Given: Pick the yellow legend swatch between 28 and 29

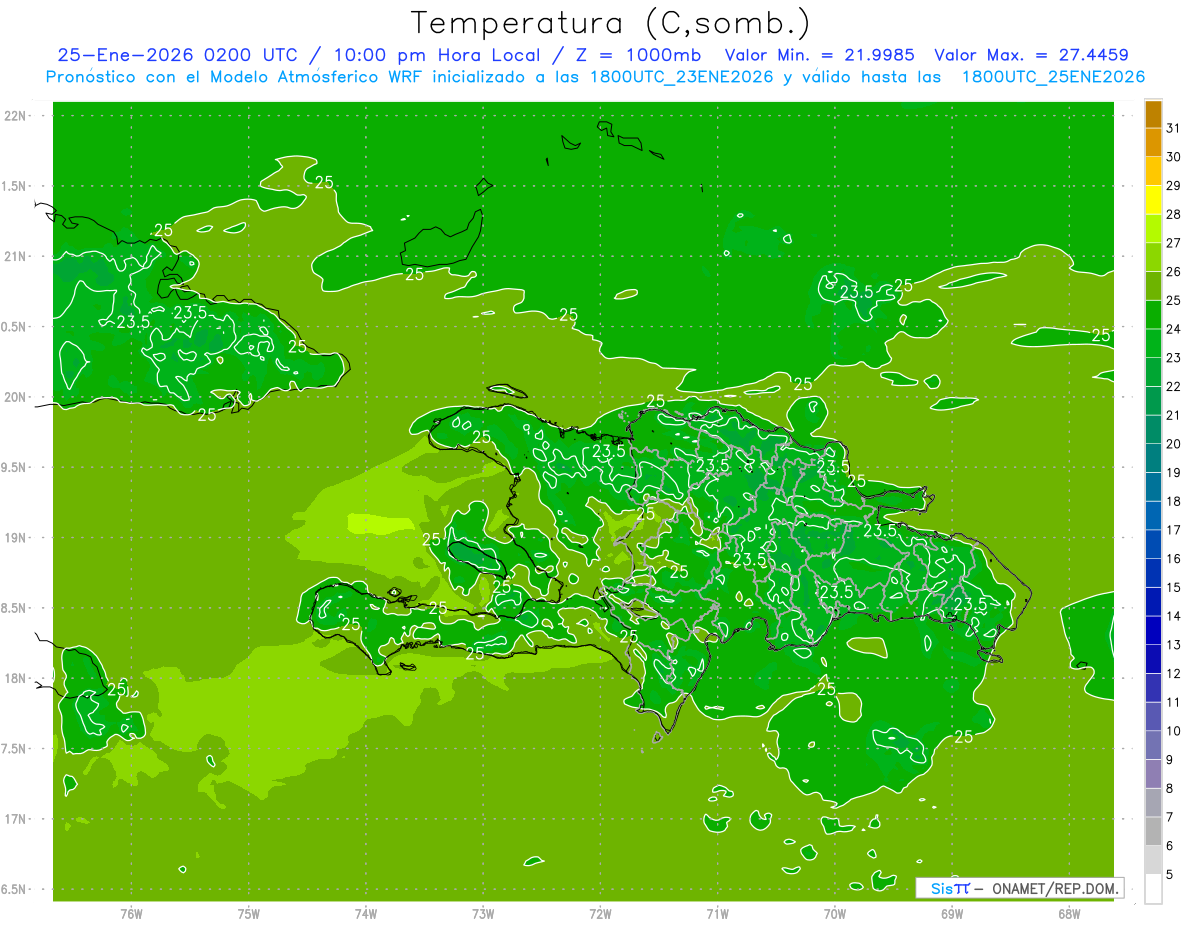Looking at the screenshot, I should (1154, 200).
